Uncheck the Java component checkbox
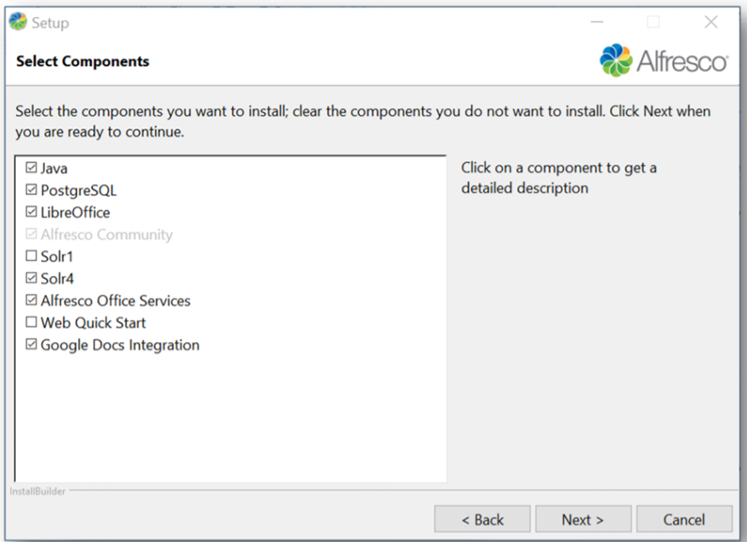This screenshot has width=747, height=542. [x=31, y=168]
